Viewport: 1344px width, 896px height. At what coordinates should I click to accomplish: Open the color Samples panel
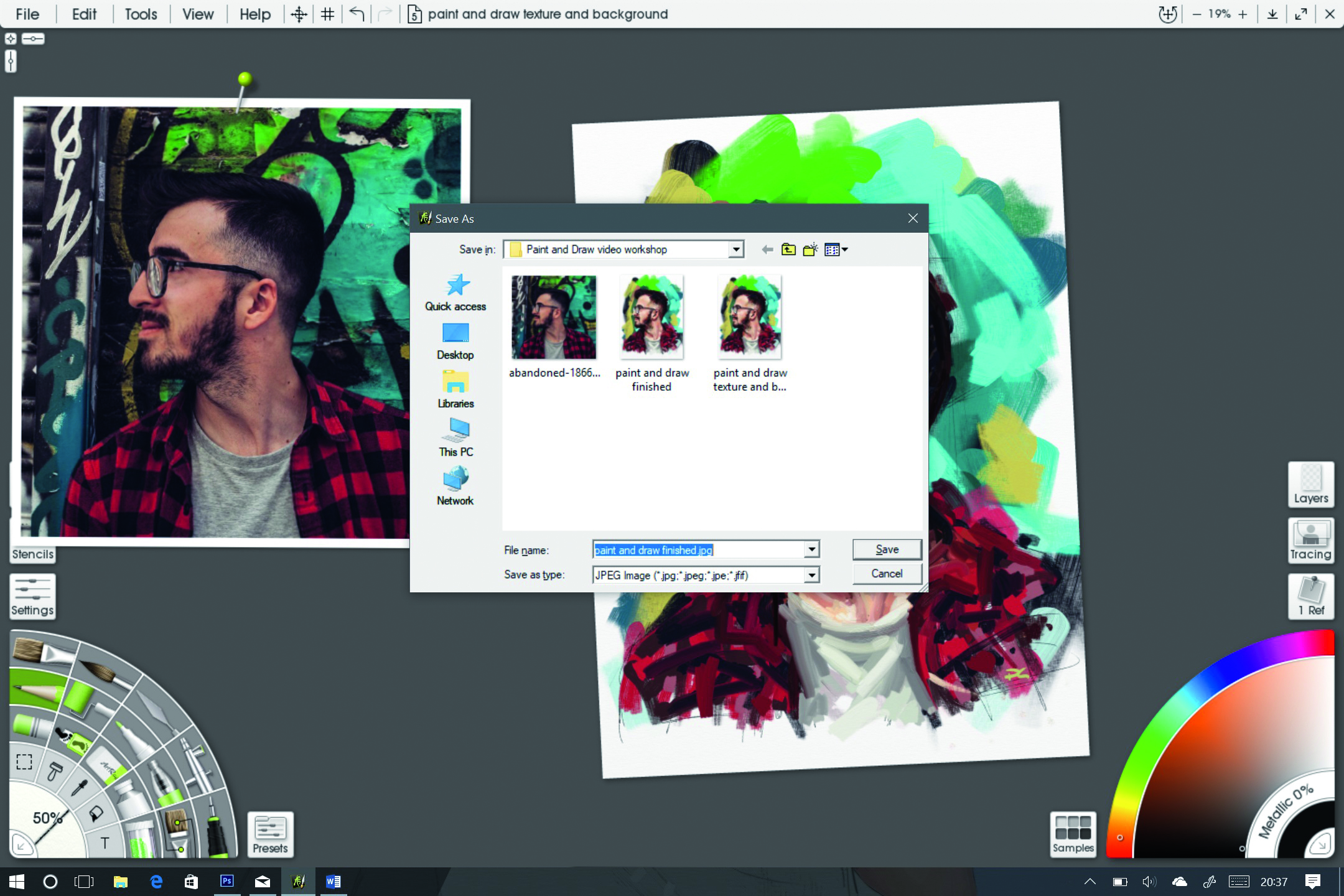(x=1073, y=834)
